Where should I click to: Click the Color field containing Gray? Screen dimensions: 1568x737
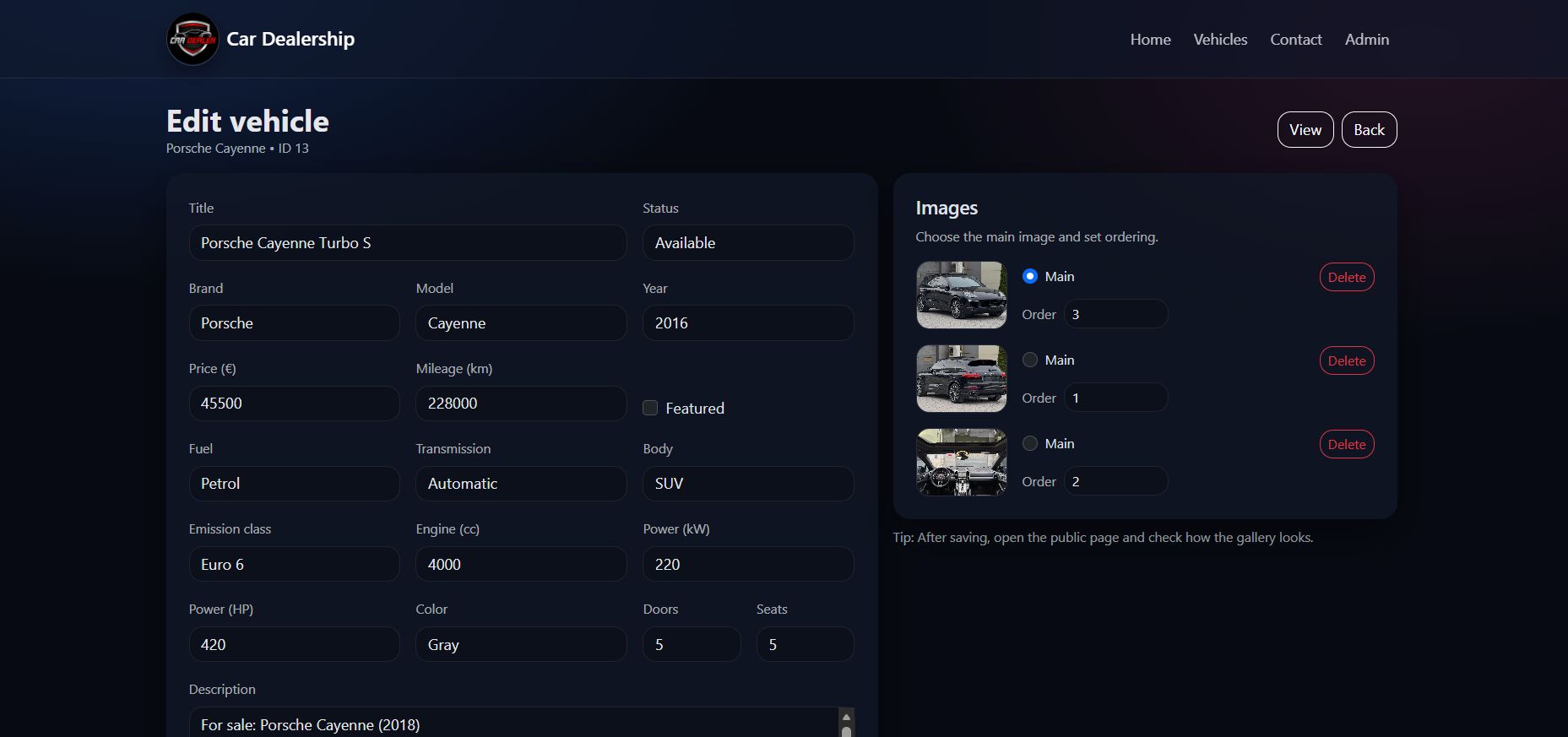521,644
